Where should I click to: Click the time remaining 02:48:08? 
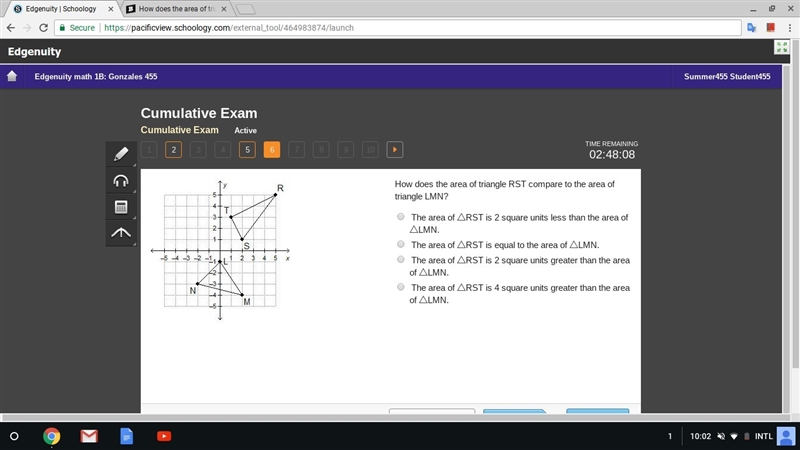[x=612, y=155]
